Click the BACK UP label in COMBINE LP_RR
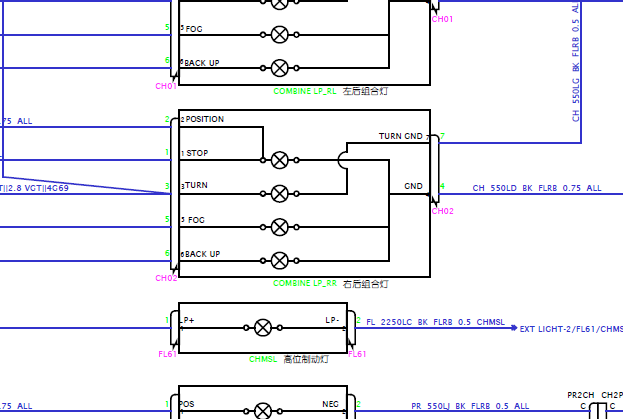The width and height of the screenshot is (623, 419). pyautogui.click(x=202, y=254)
